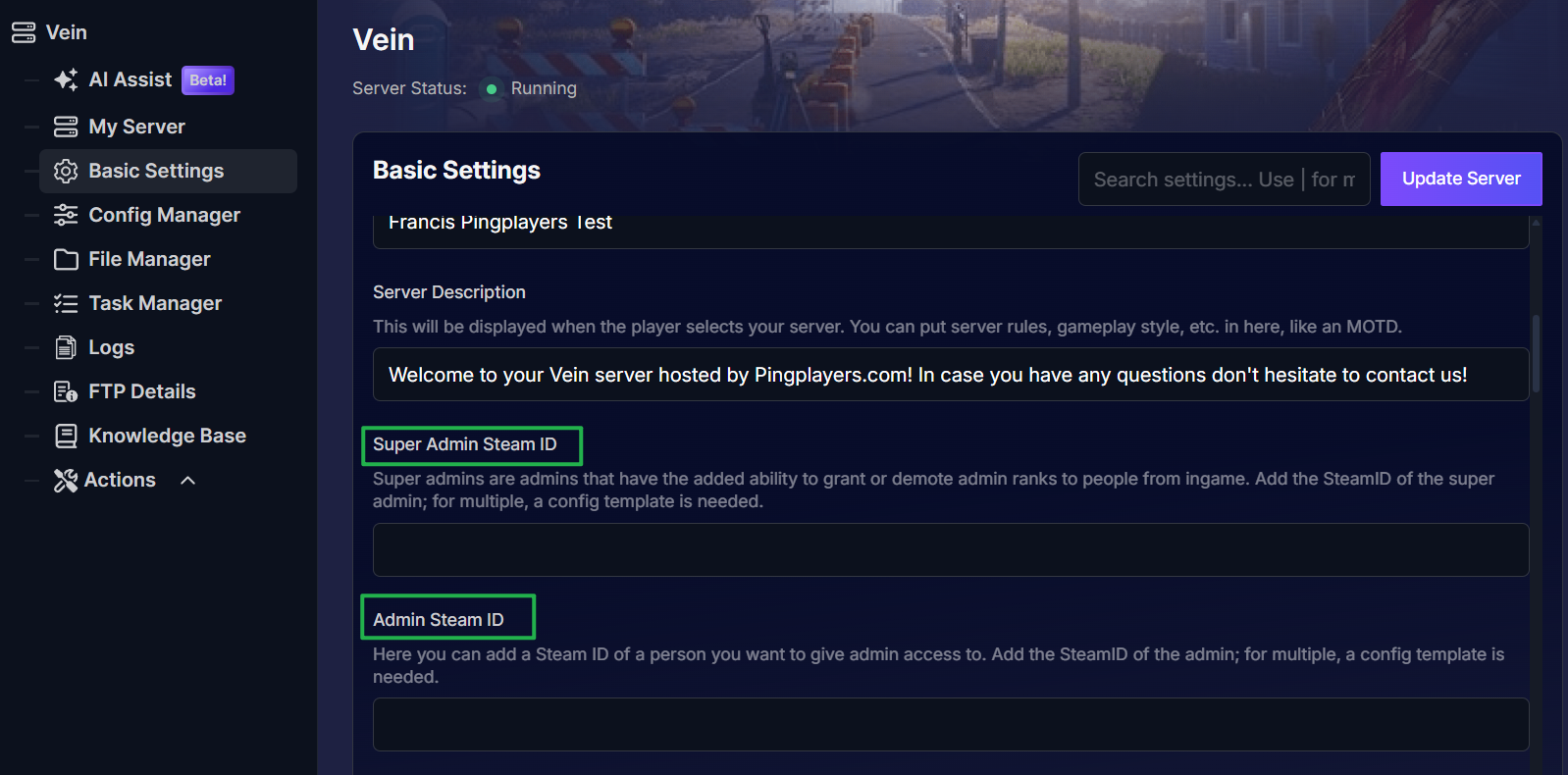Click the Task Manager checklist icon
The image size is (1568, 775).
pos(66,303)
